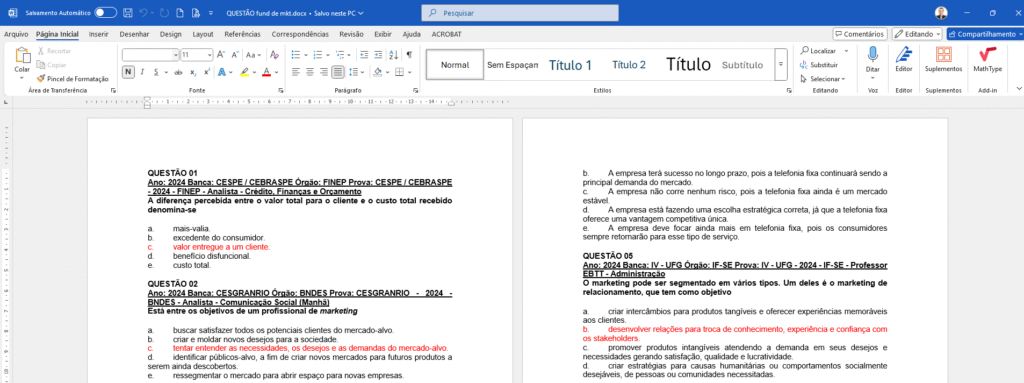The width and height of the screenshot is (1024, 383).
Task: Center align text
Action: point(310,72)
